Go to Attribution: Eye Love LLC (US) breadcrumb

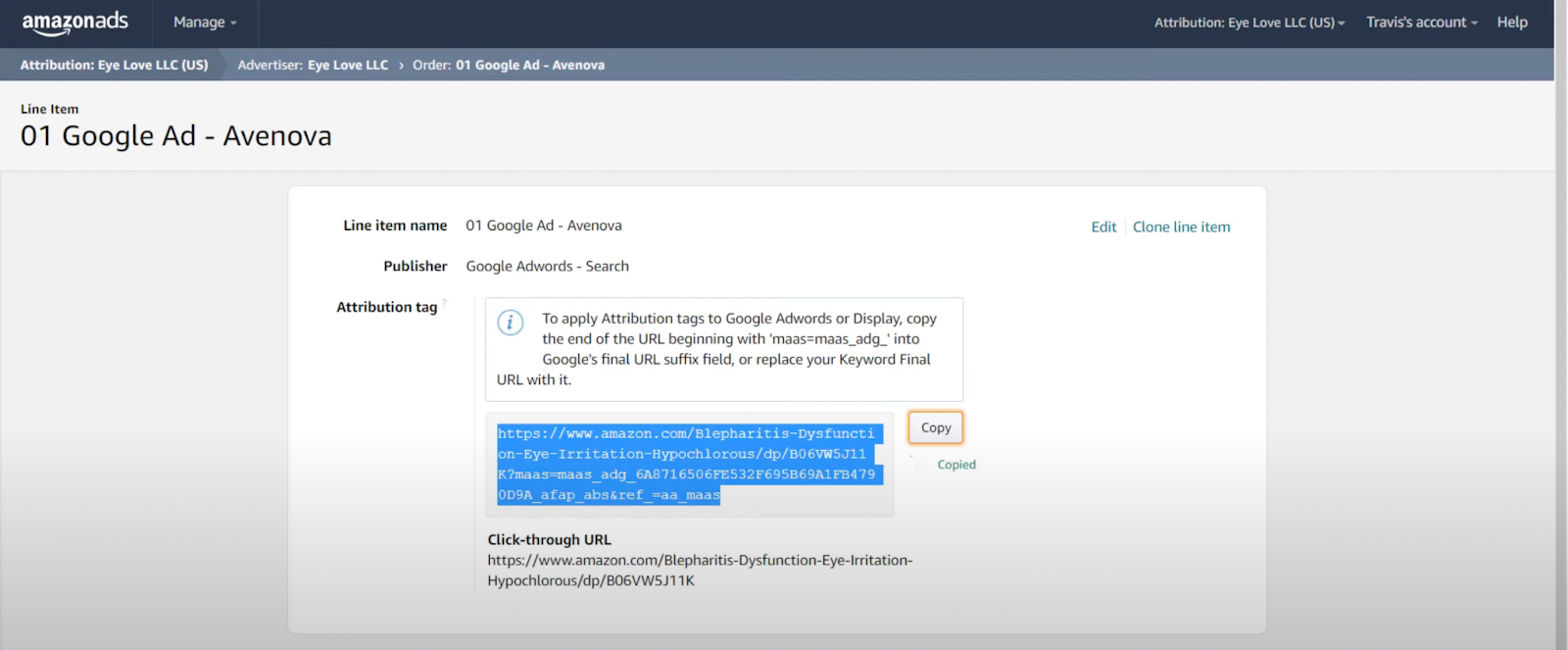[115, 65]
